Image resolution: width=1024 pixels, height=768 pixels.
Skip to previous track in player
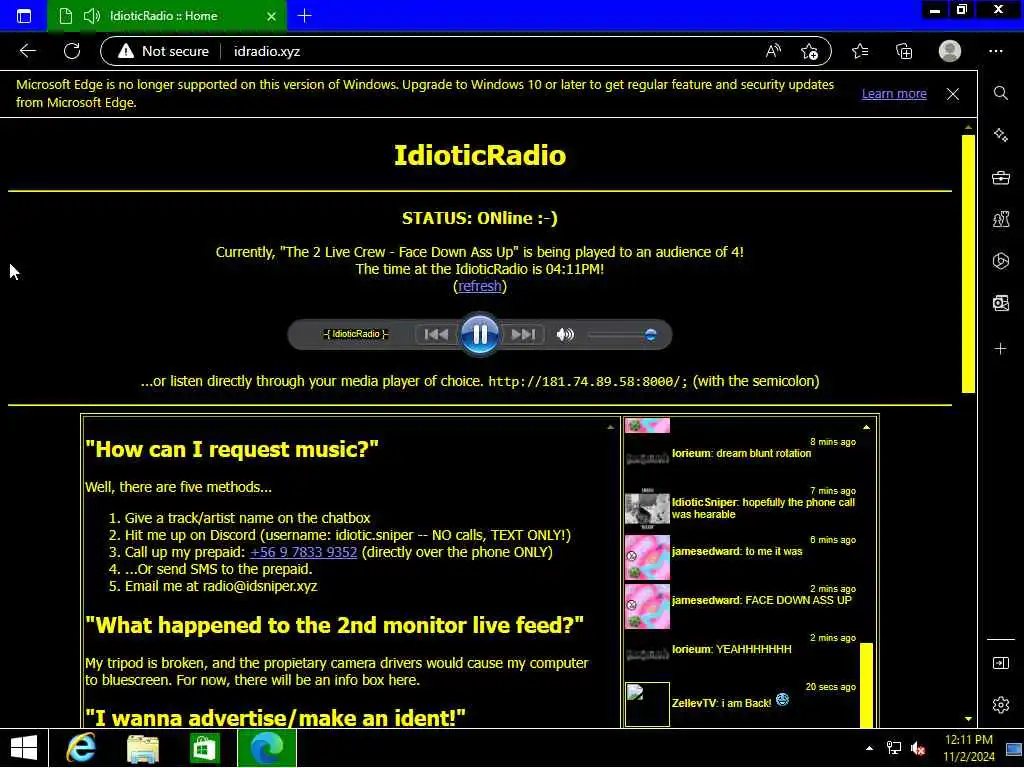[x=436, y=334]
